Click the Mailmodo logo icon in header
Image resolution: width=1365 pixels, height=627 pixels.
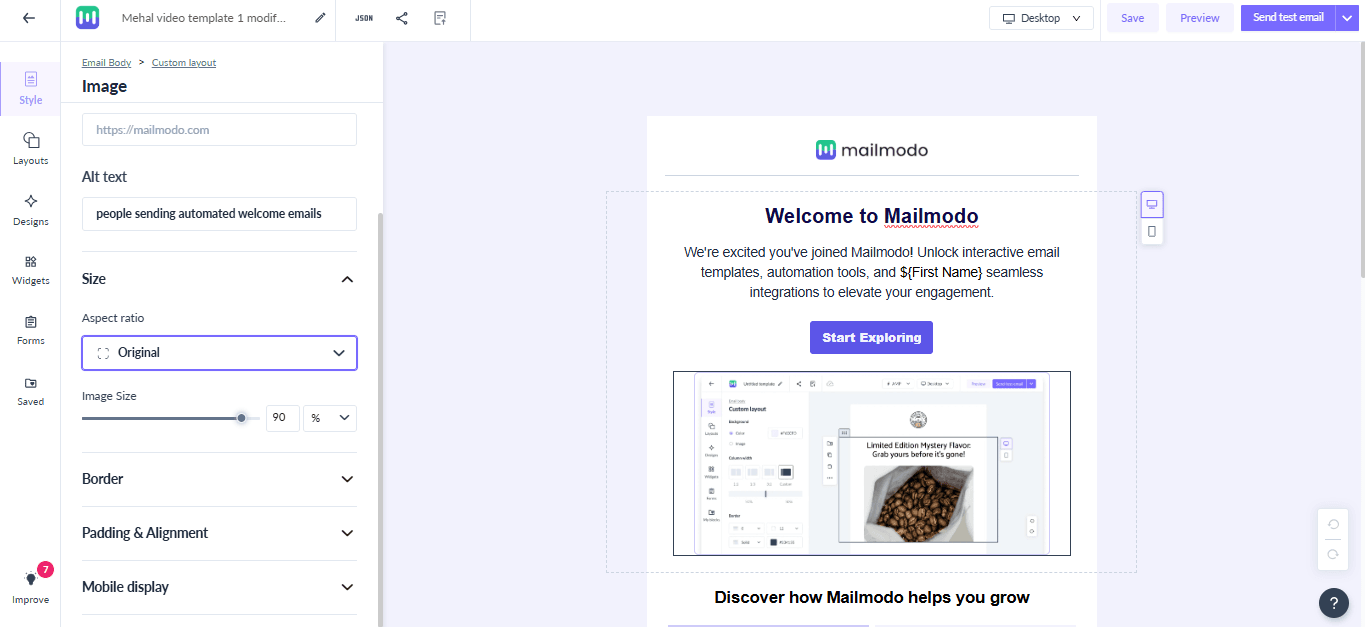coord(88,18)
